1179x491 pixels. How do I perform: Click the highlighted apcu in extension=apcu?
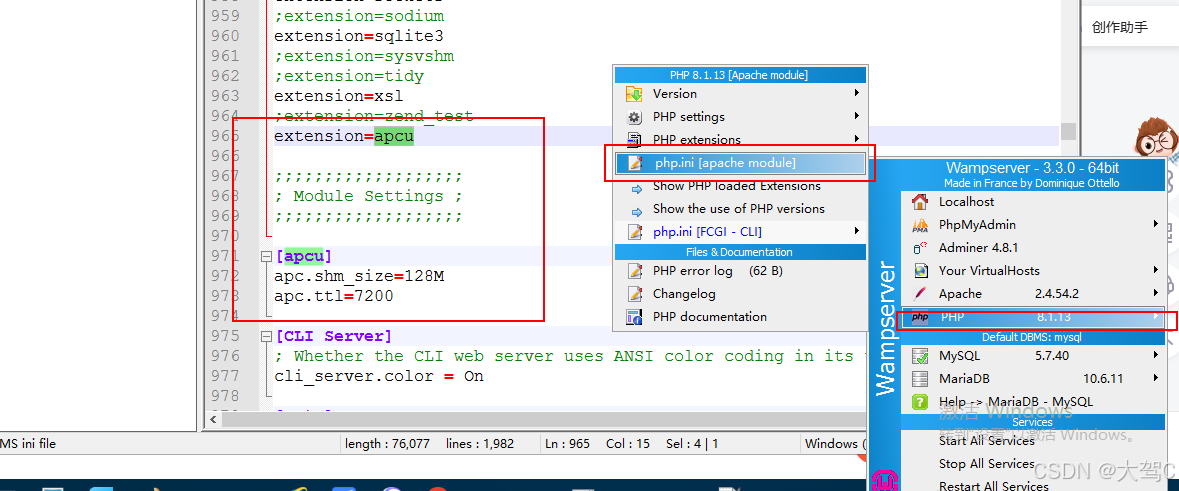tap(394, 136)
